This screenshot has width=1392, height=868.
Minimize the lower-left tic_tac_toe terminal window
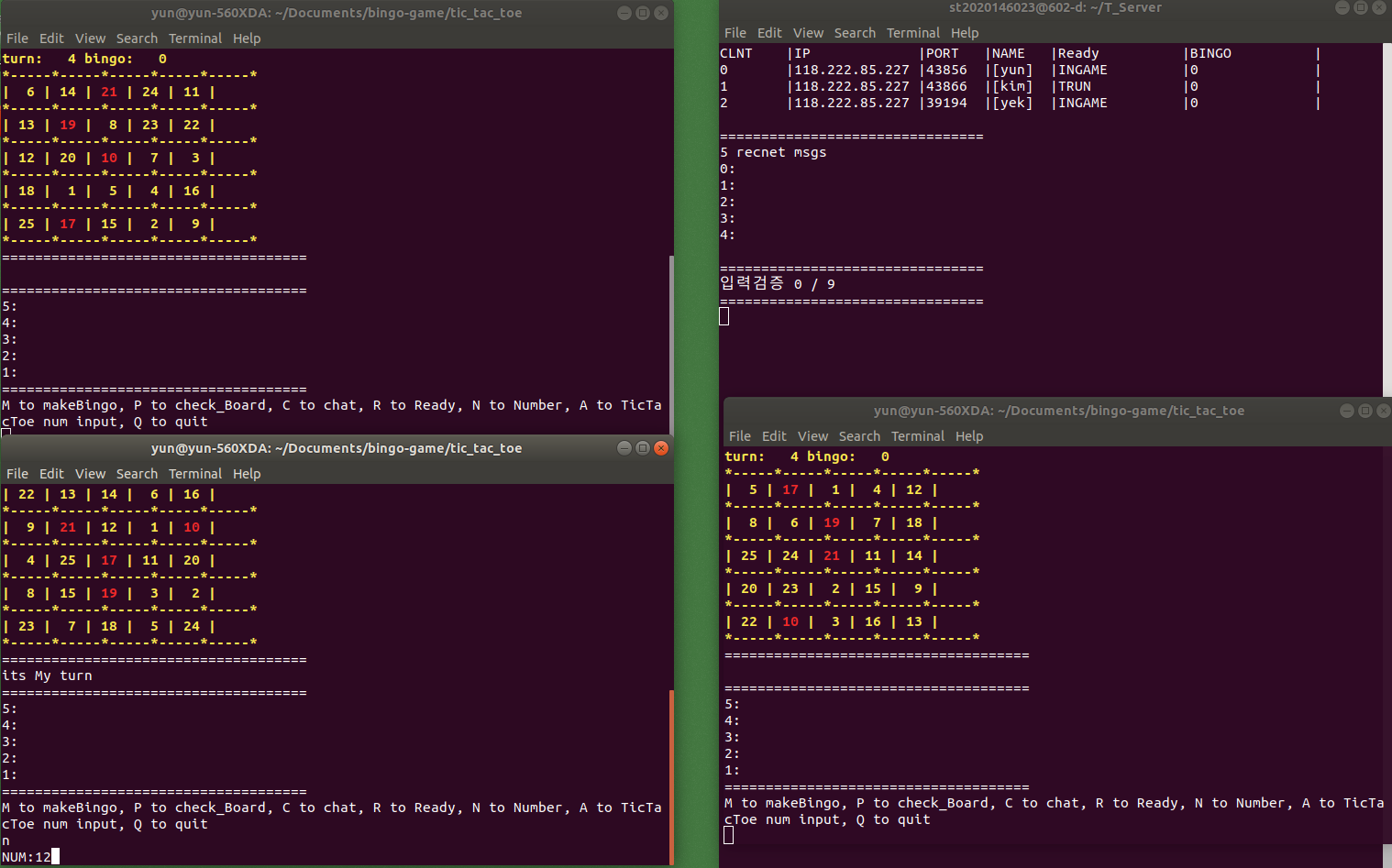pos(624,448)
